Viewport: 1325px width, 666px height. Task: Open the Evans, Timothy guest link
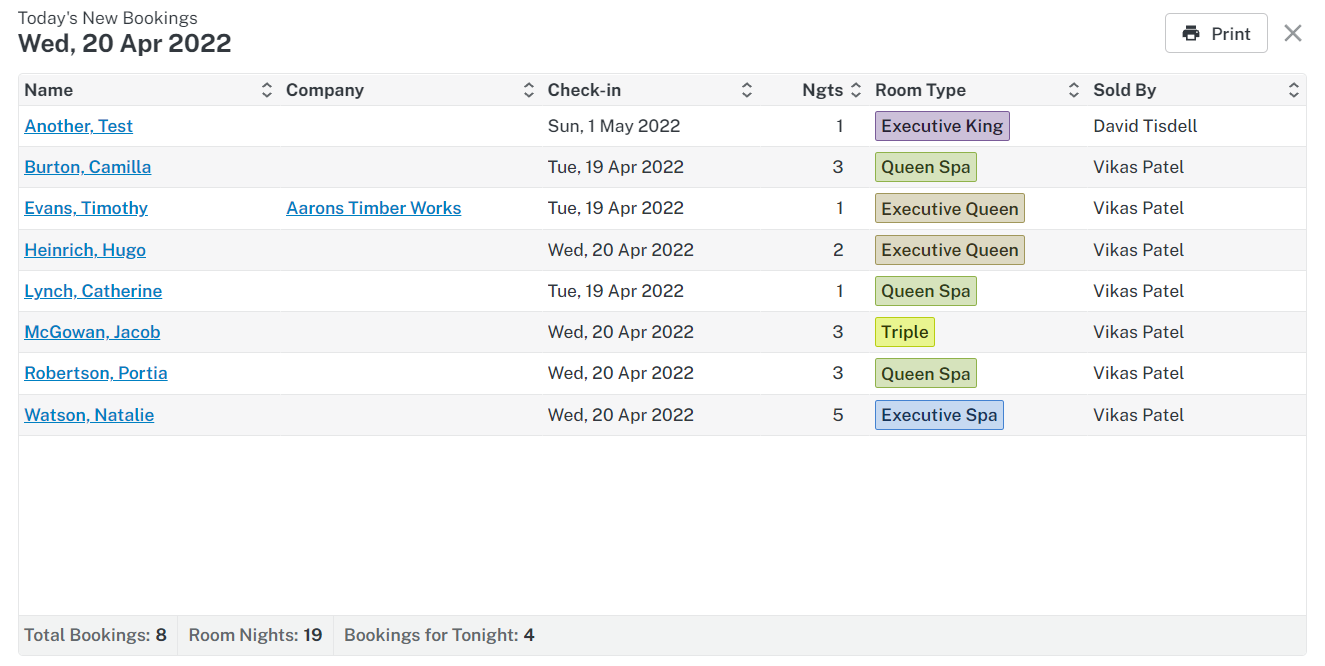point(86,208)
